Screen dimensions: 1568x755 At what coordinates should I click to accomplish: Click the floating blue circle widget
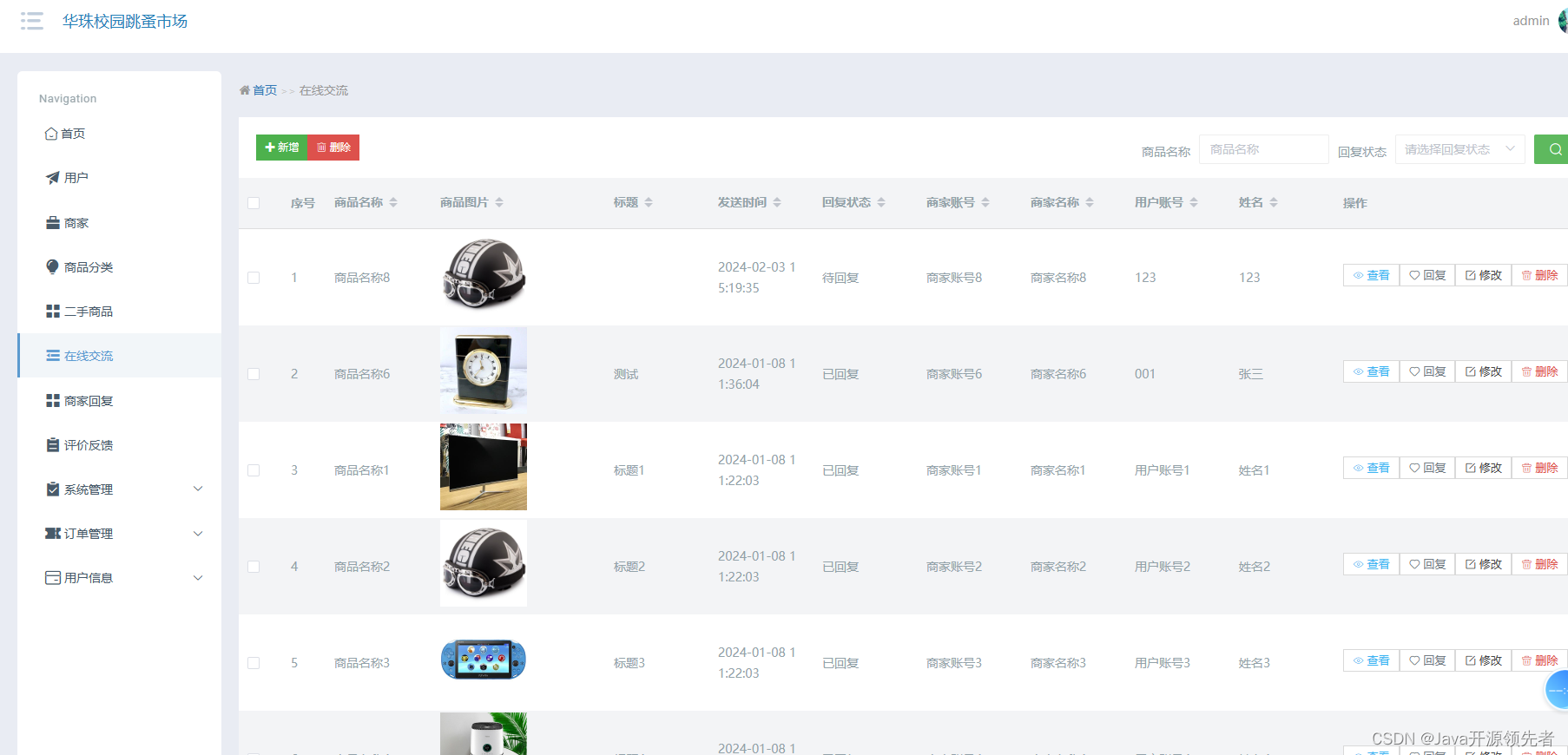[1558, 691]
